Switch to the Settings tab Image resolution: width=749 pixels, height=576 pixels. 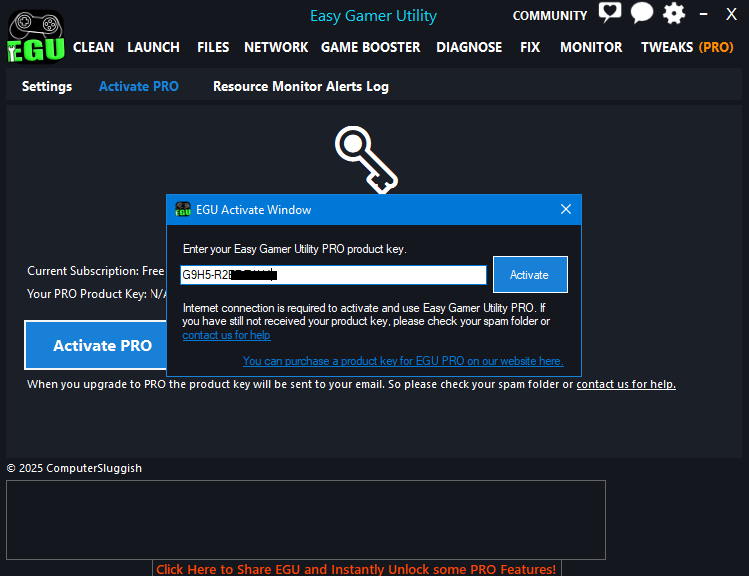point(47,86)
